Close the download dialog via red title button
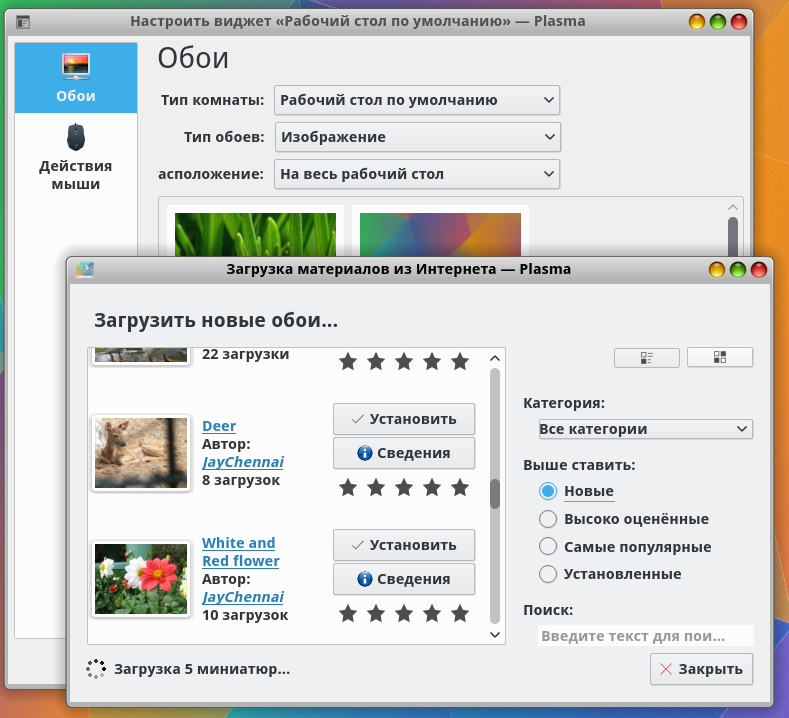 pyautogui.click(x=759, y=270)
